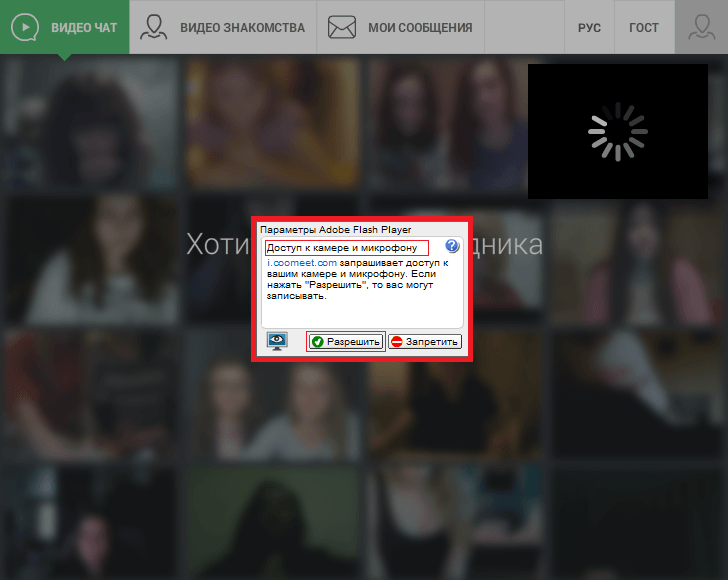Go to МОИ СООБЩЕНИЯ tab label
The width and height of the screenshot is (728, 580).
421,27
